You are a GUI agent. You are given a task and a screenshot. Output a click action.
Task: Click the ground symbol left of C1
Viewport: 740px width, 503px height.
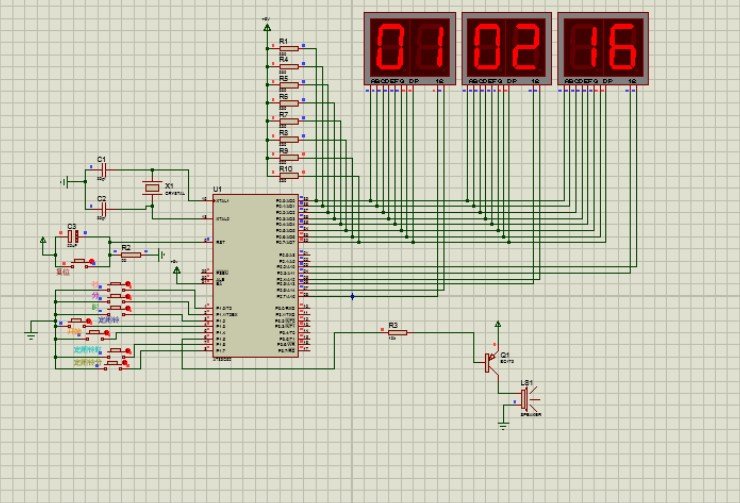[65, 181]
